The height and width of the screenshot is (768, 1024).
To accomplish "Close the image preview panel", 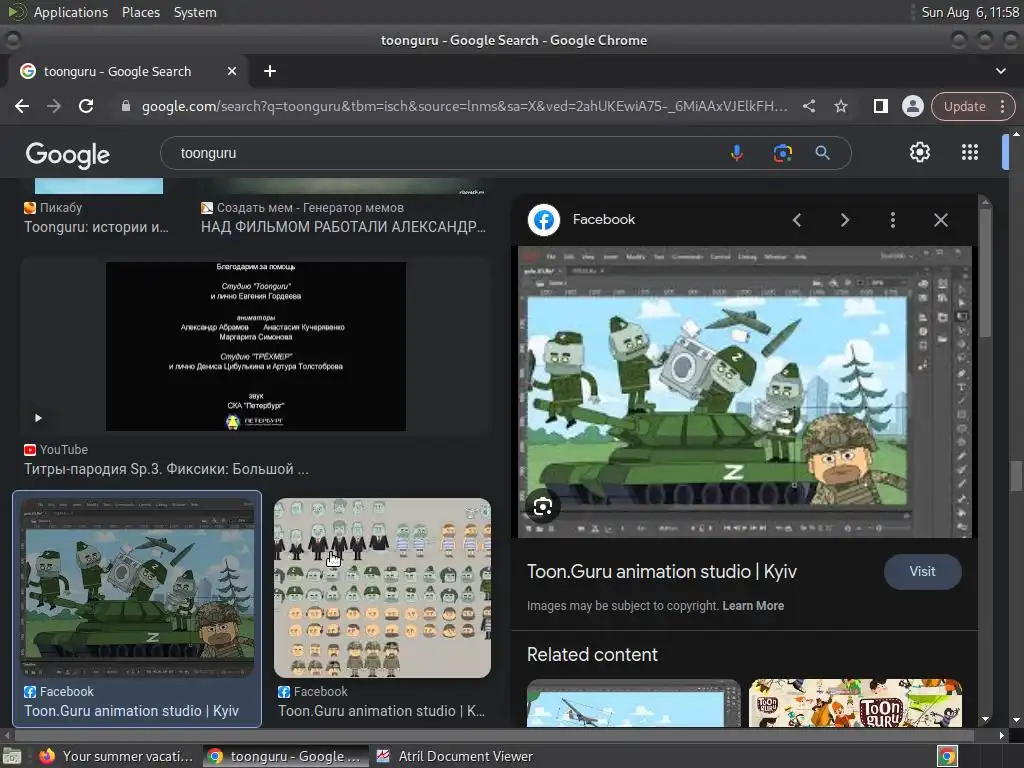I will tap(940, 220).
